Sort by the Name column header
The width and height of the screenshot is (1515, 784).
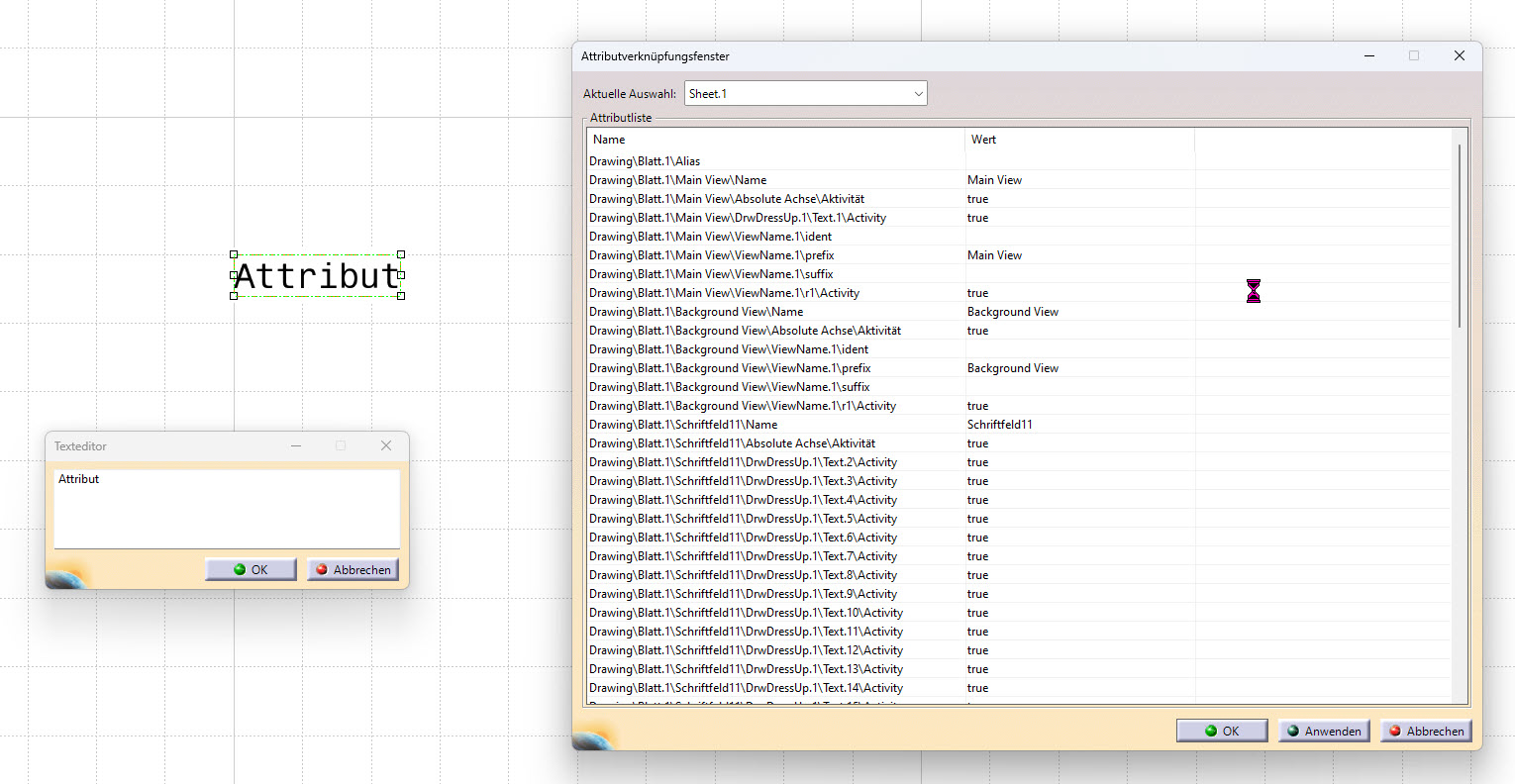(775, 140)
